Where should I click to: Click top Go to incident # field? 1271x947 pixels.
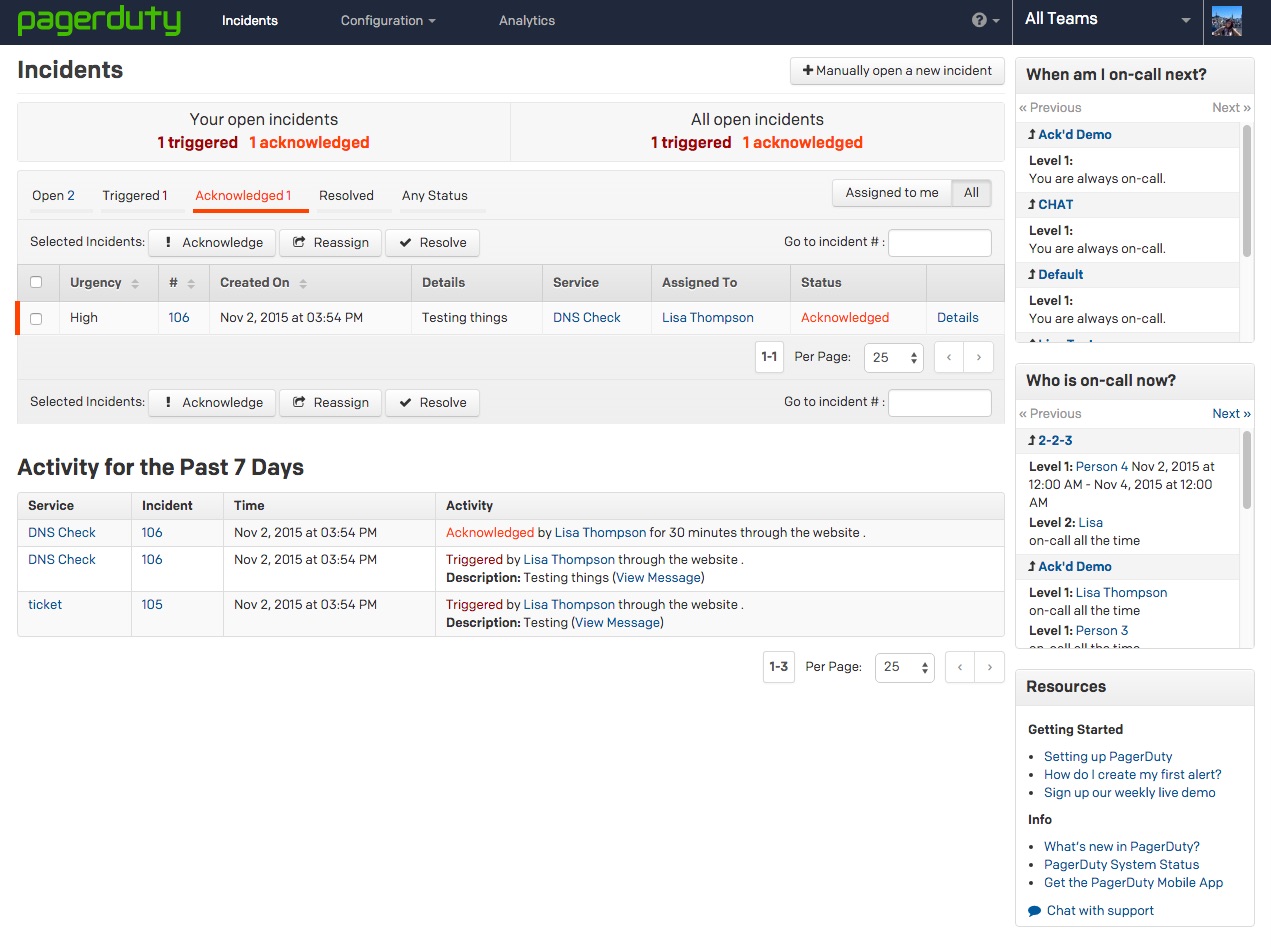tap(940, 243)
